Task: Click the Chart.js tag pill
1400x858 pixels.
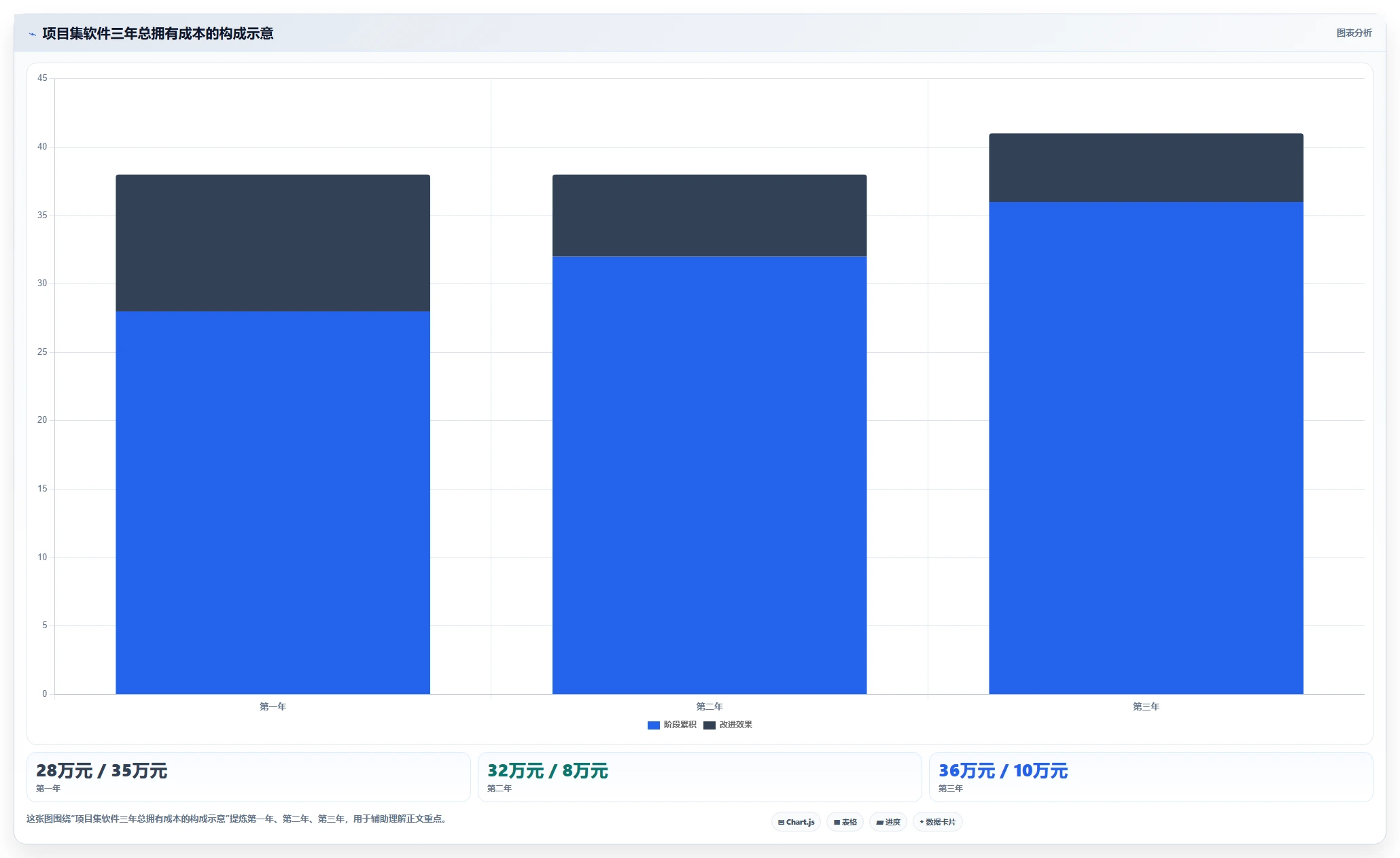Action: pyautogui.click(x=796, y=822)
